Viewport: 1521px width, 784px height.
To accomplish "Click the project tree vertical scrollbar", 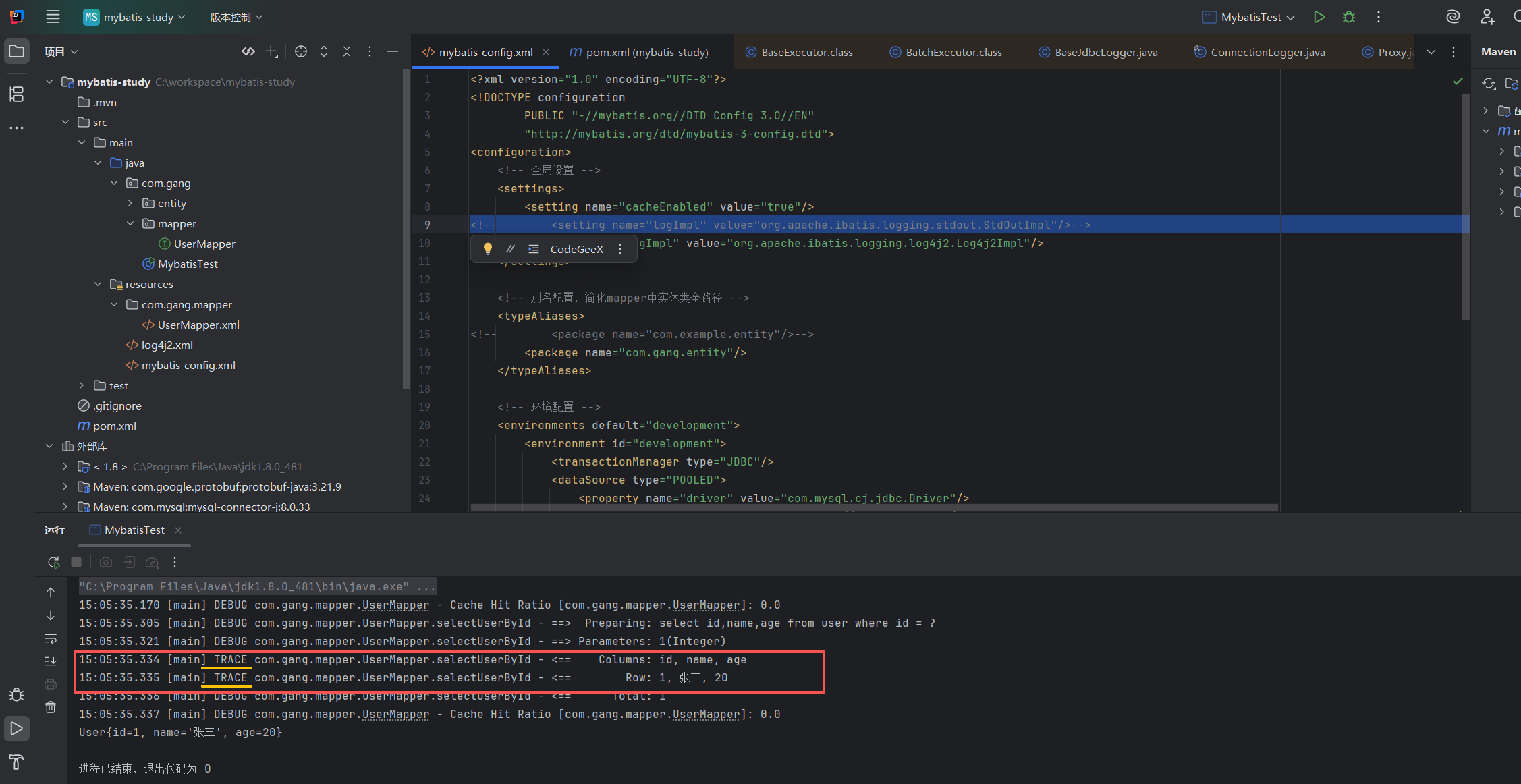I will pos(406,229).
